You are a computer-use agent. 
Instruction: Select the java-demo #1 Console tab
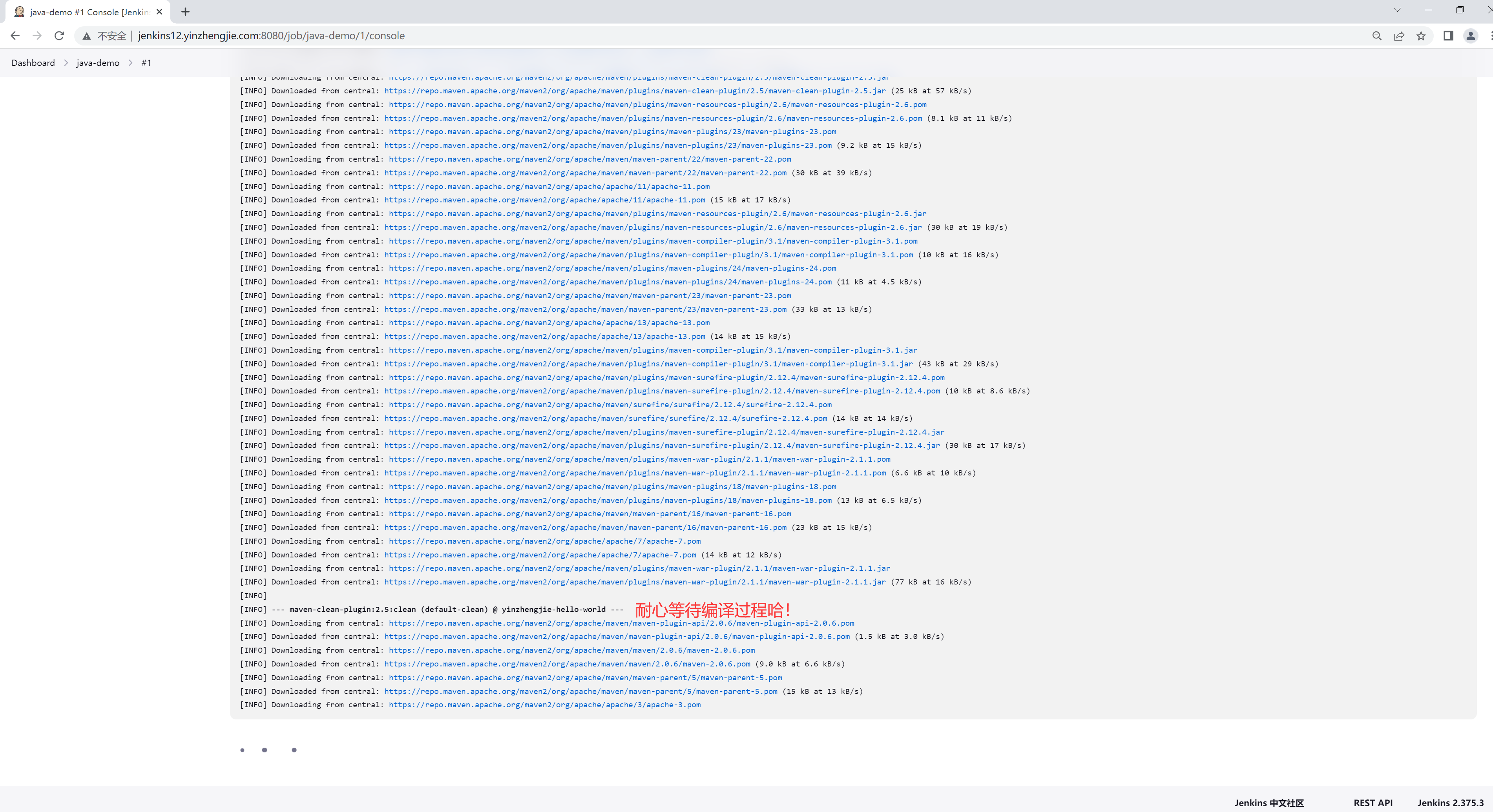point(87,12)
